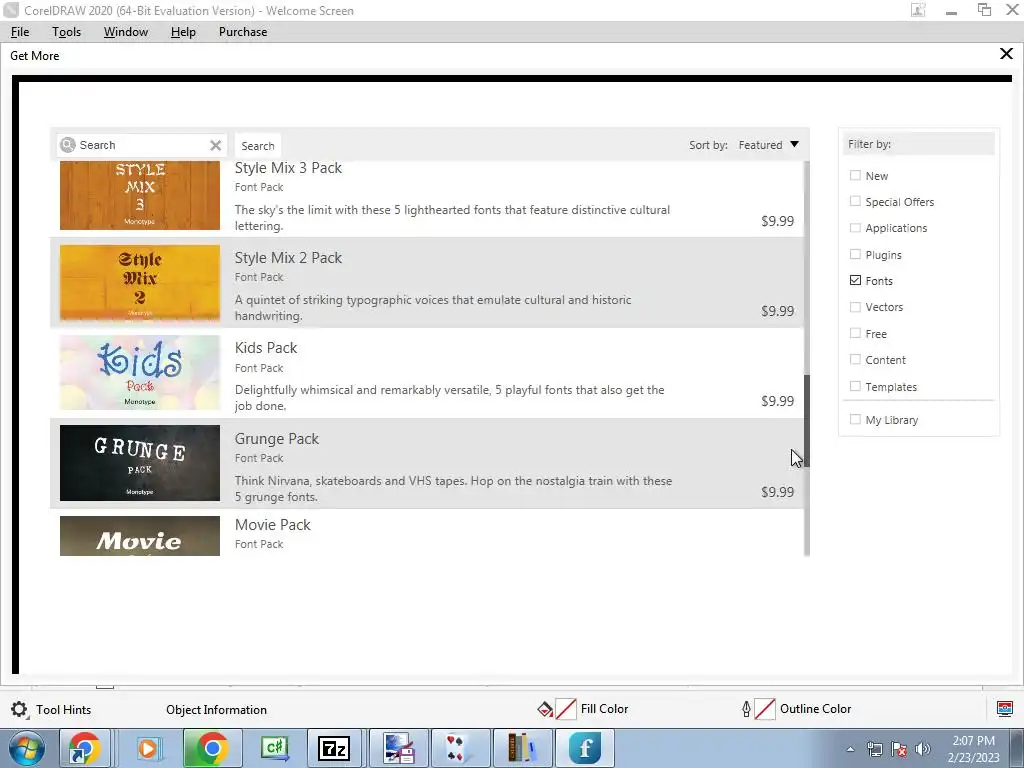
Task: Open Chrome shortcut in taskbar
Action: [x=84, y=748]
